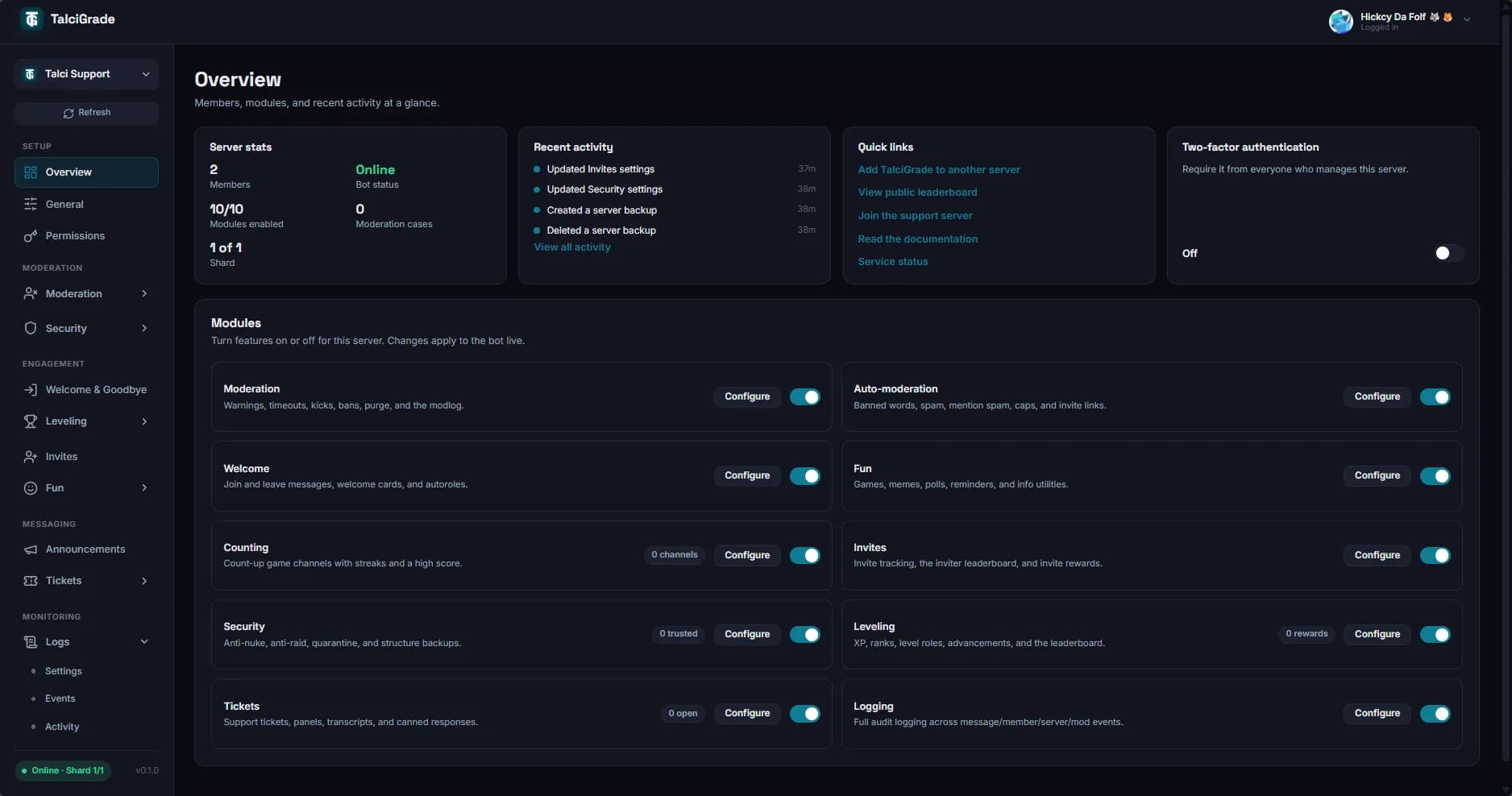This screenshot has height=796, width=1512.
Task: Click the Invites user-plus icon
Action: click(x=31, y=457)
